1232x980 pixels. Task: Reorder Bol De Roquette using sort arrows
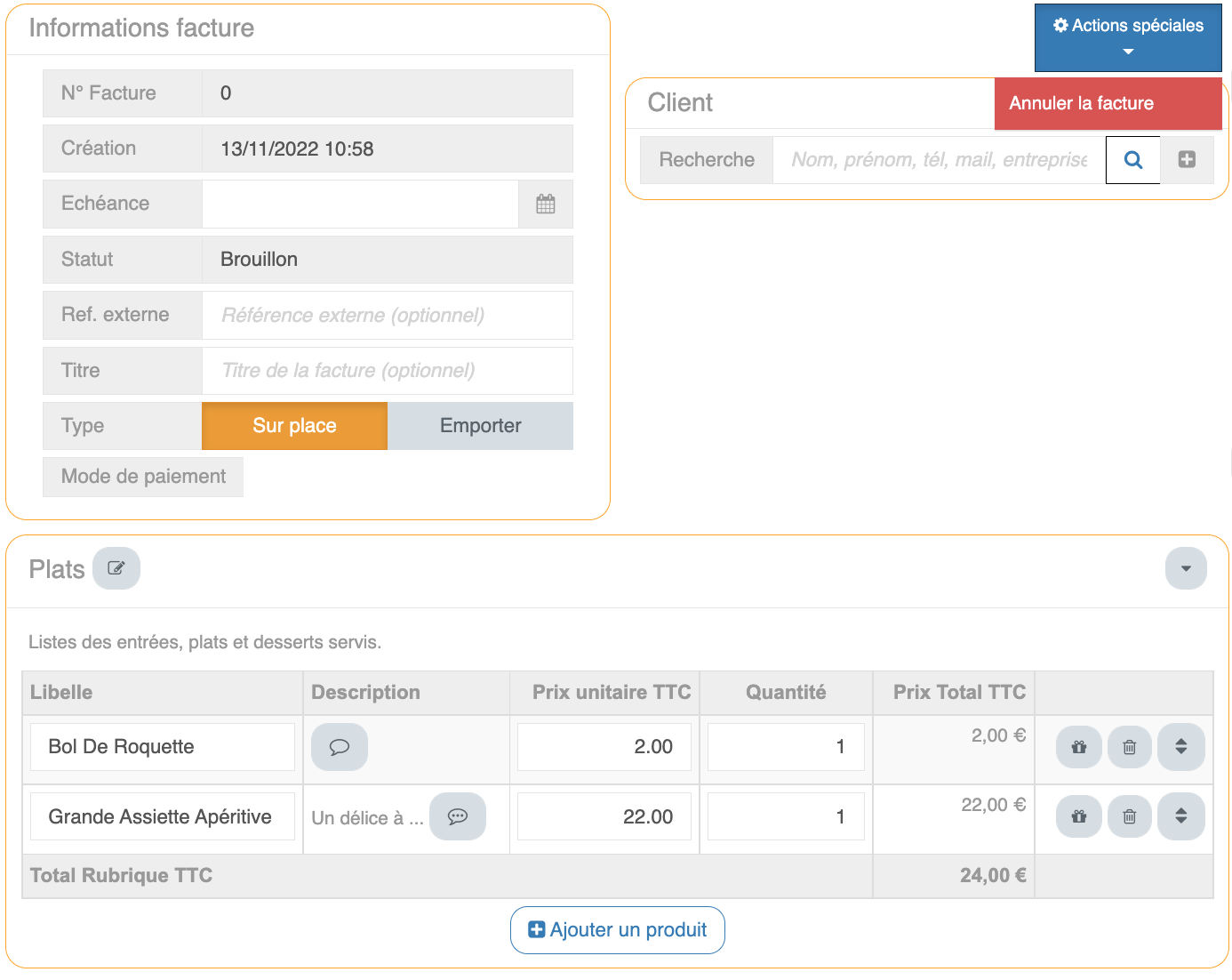[1180, 747]
